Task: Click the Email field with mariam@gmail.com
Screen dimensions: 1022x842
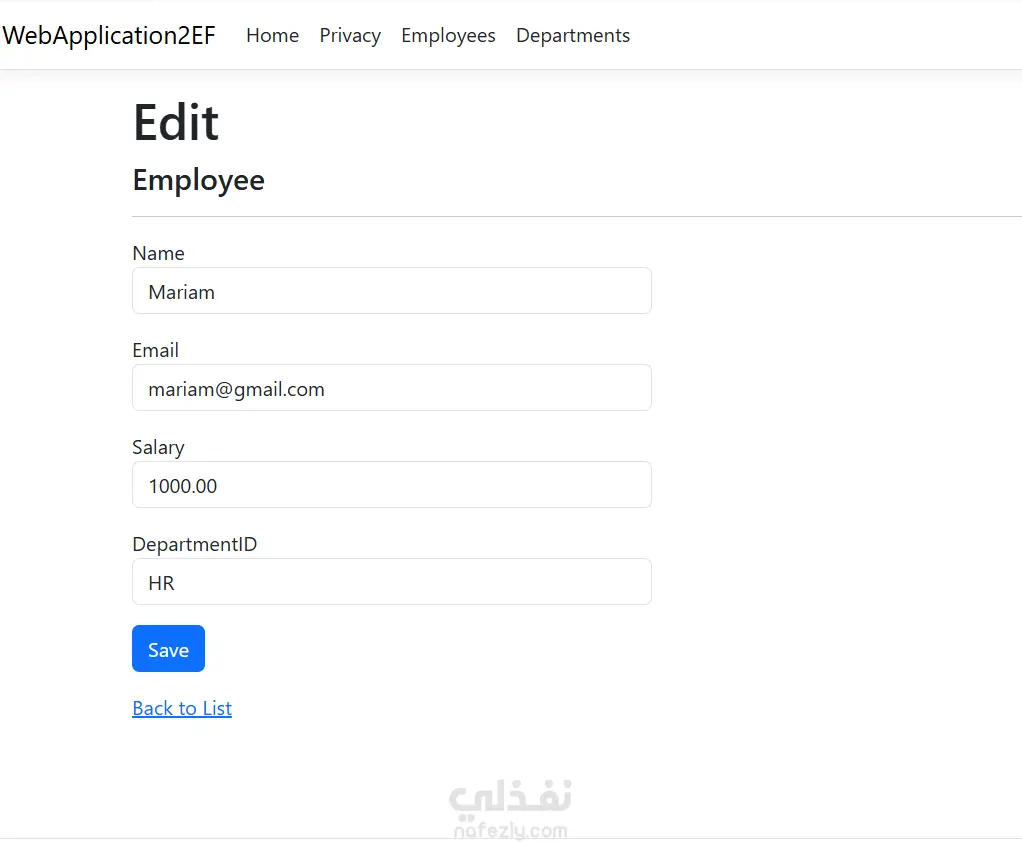Action: (392, 388)
